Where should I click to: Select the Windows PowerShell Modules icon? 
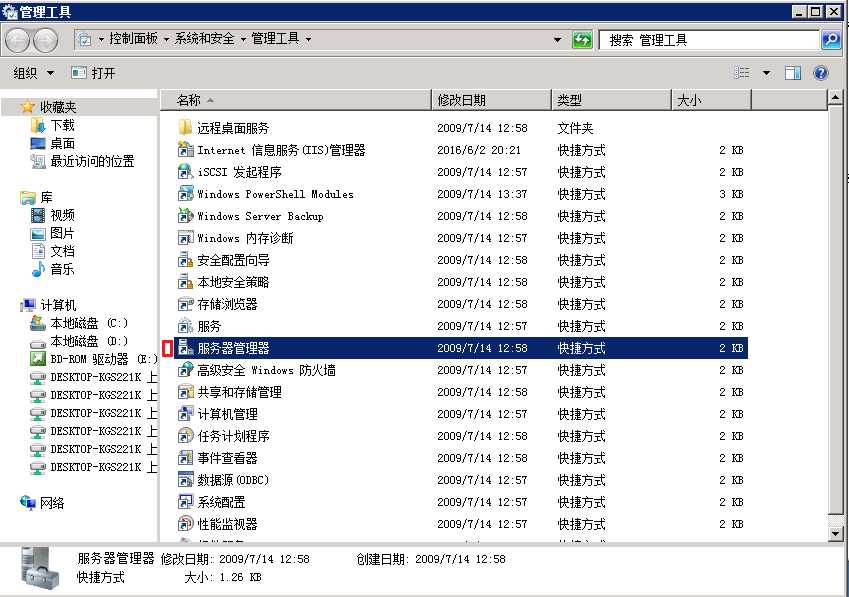(185, 194)
